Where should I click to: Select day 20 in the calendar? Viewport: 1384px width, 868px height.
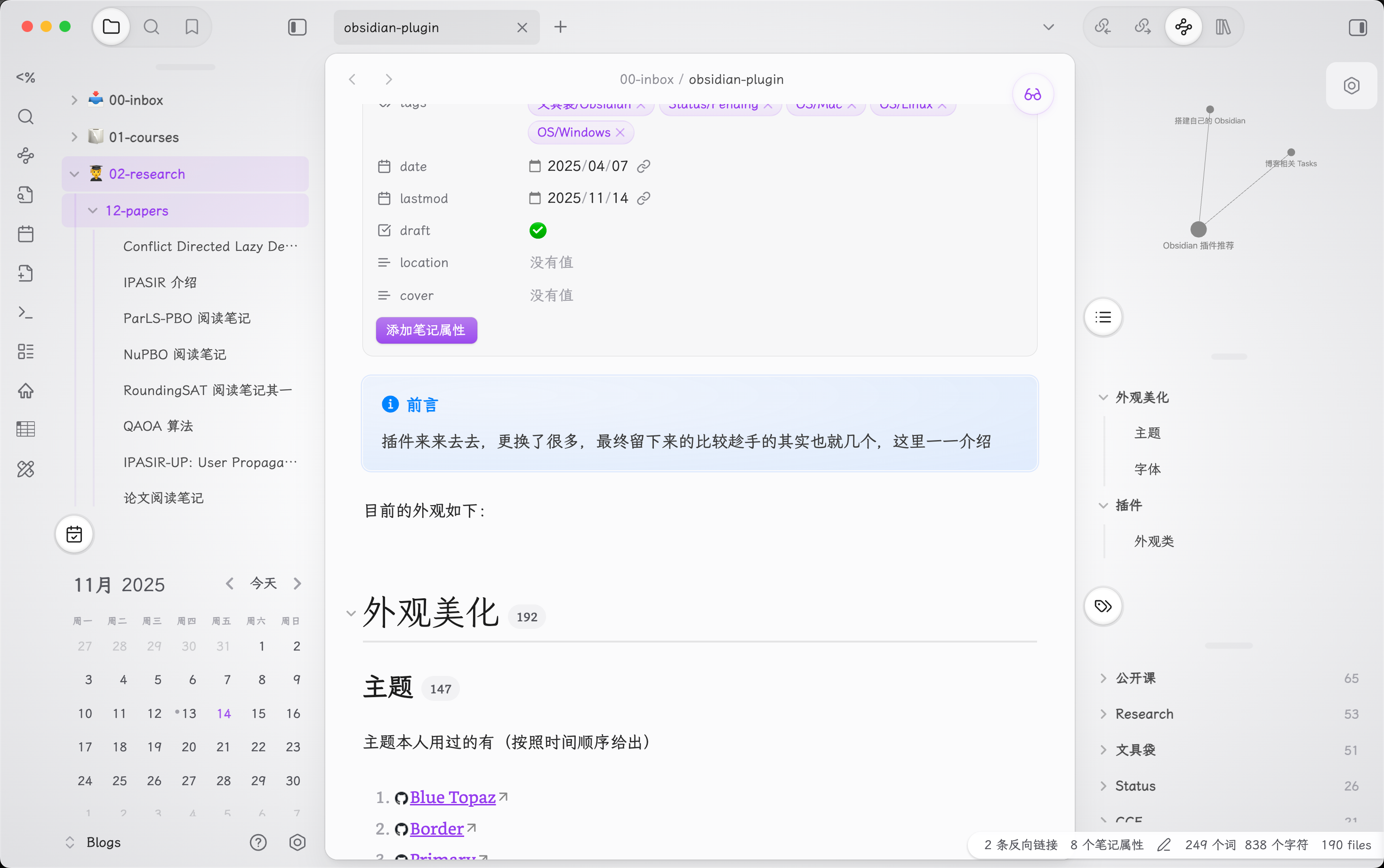click(189, 747)
